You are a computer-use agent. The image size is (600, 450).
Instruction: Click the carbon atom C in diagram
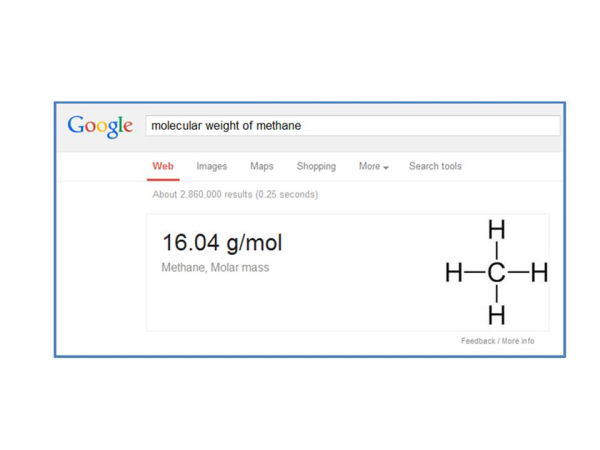coord(497,272)
